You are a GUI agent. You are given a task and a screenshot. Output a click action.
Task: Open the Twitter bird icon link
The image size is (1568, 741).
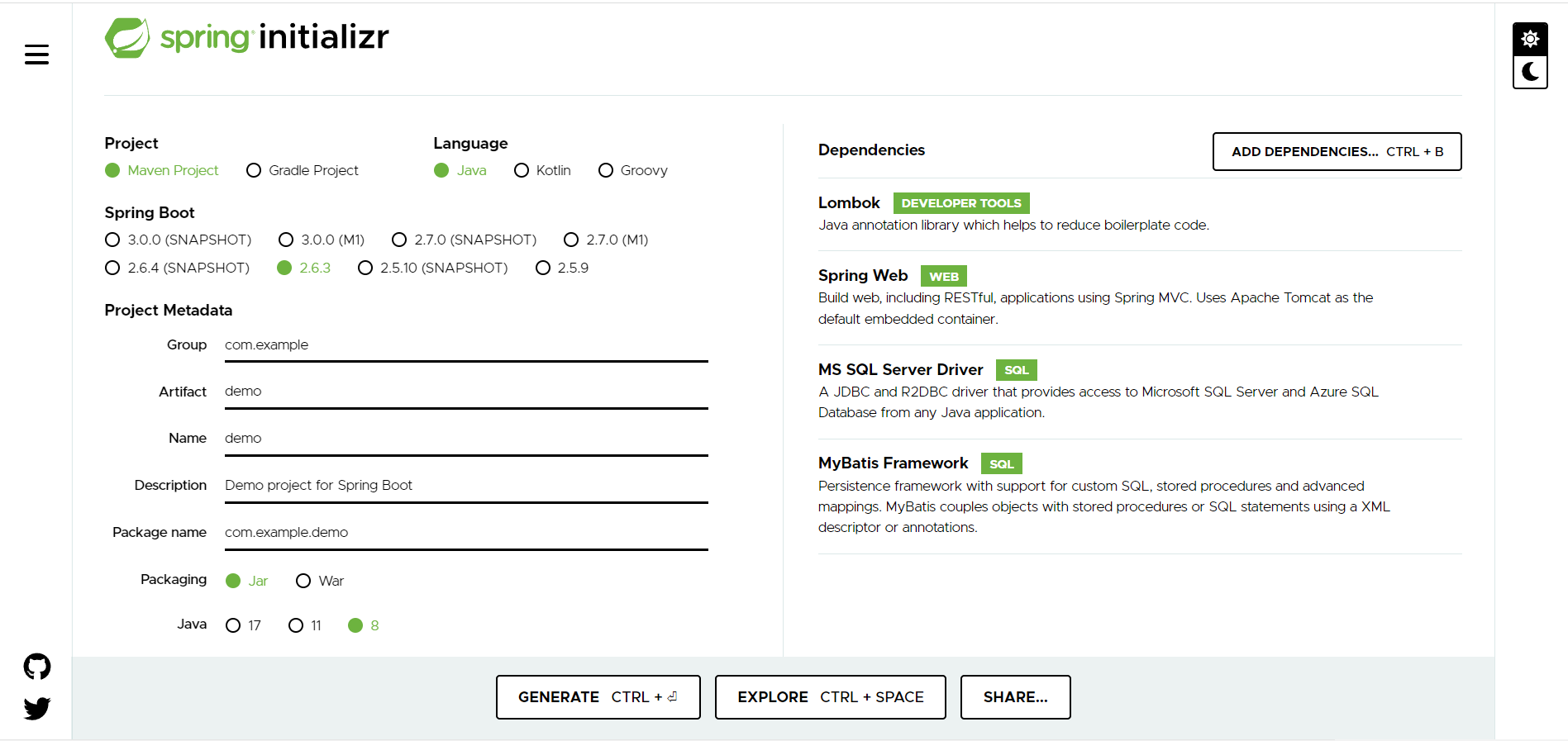(x=37, y=708)
